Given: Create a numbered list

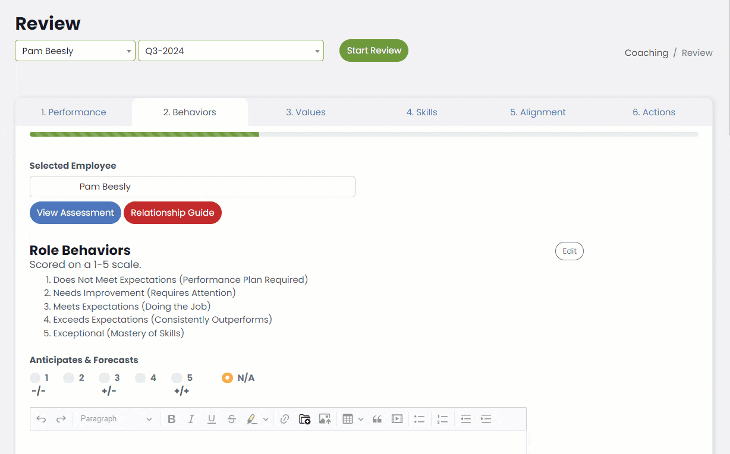Looking at the screenshot, I should pyautogui.click(x=443, y=419).
